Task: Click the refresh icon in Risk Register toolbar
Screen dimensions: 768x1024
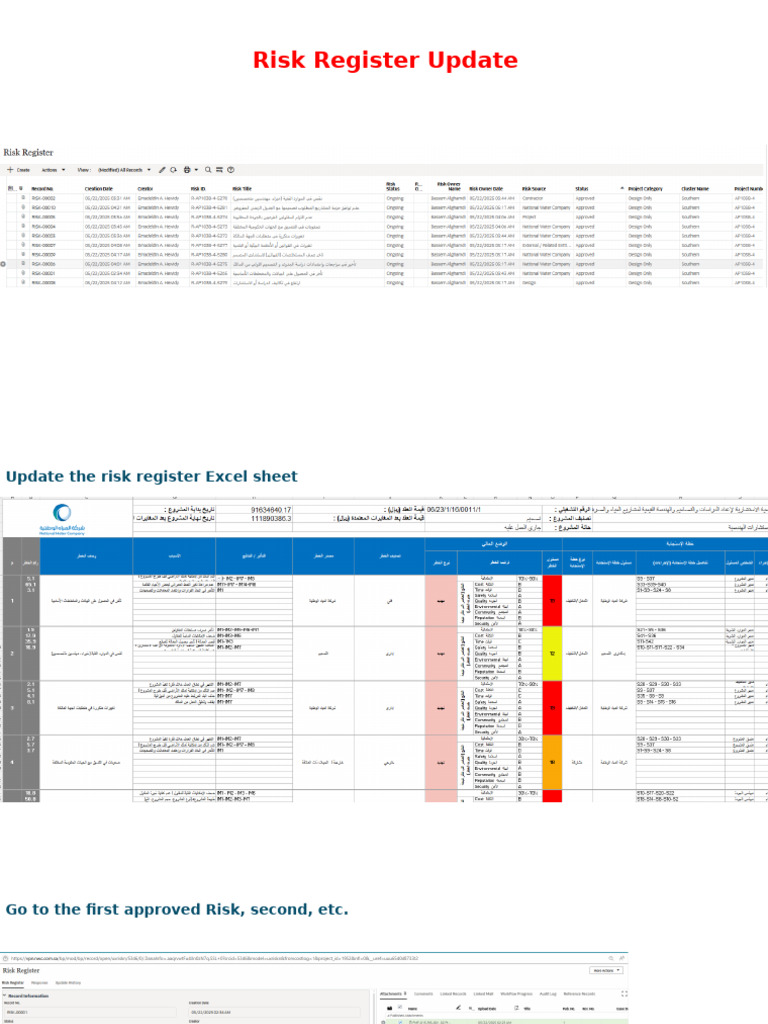Action: 173,170
